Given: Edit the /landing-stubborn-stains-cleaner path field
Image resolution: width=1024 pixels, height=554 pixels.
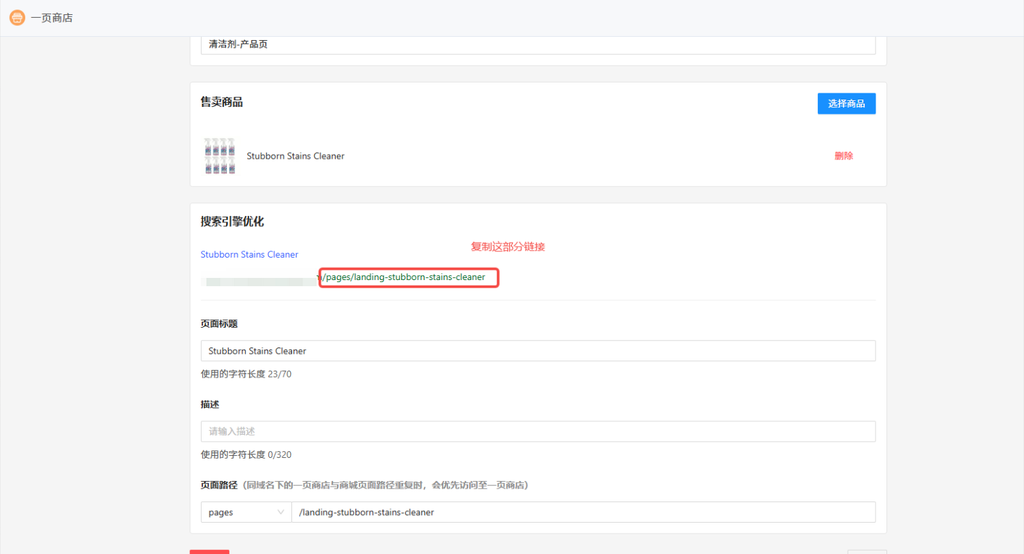Looking at the screenshot, I should point(582,512).
